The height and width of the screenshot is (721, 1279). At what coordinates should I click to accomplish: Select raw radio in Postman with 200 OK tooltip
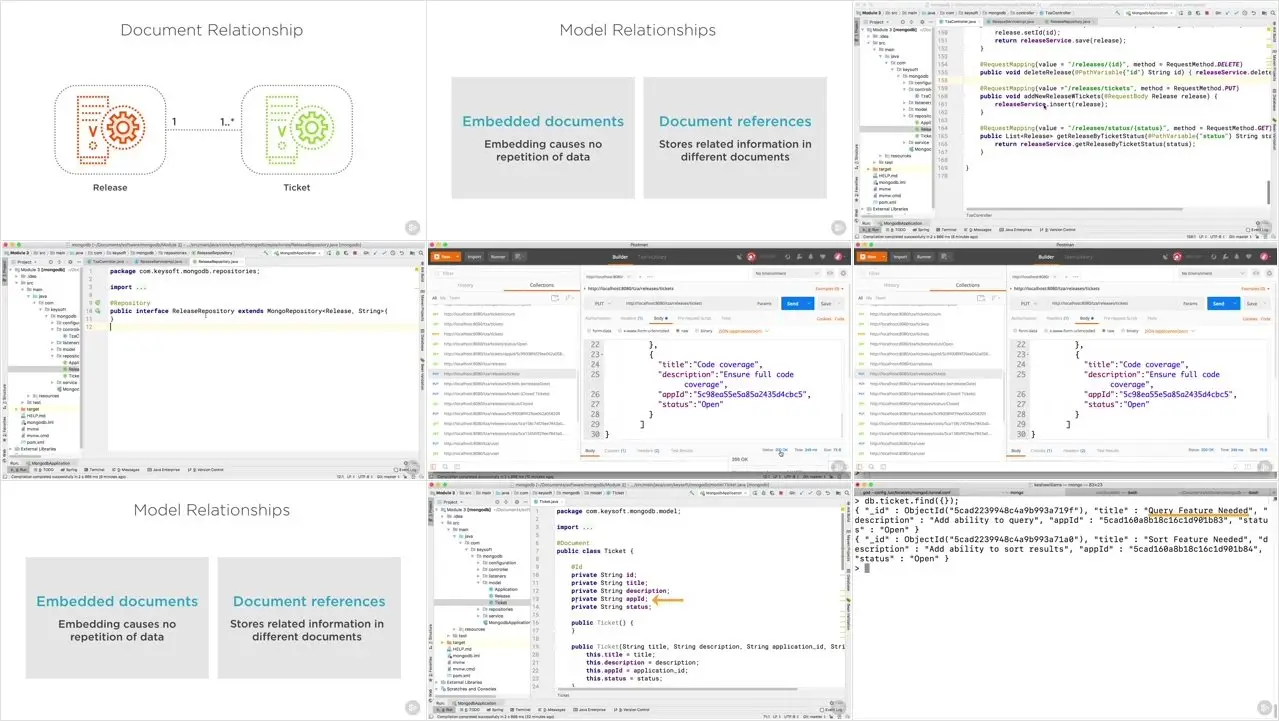coord(679,330)
